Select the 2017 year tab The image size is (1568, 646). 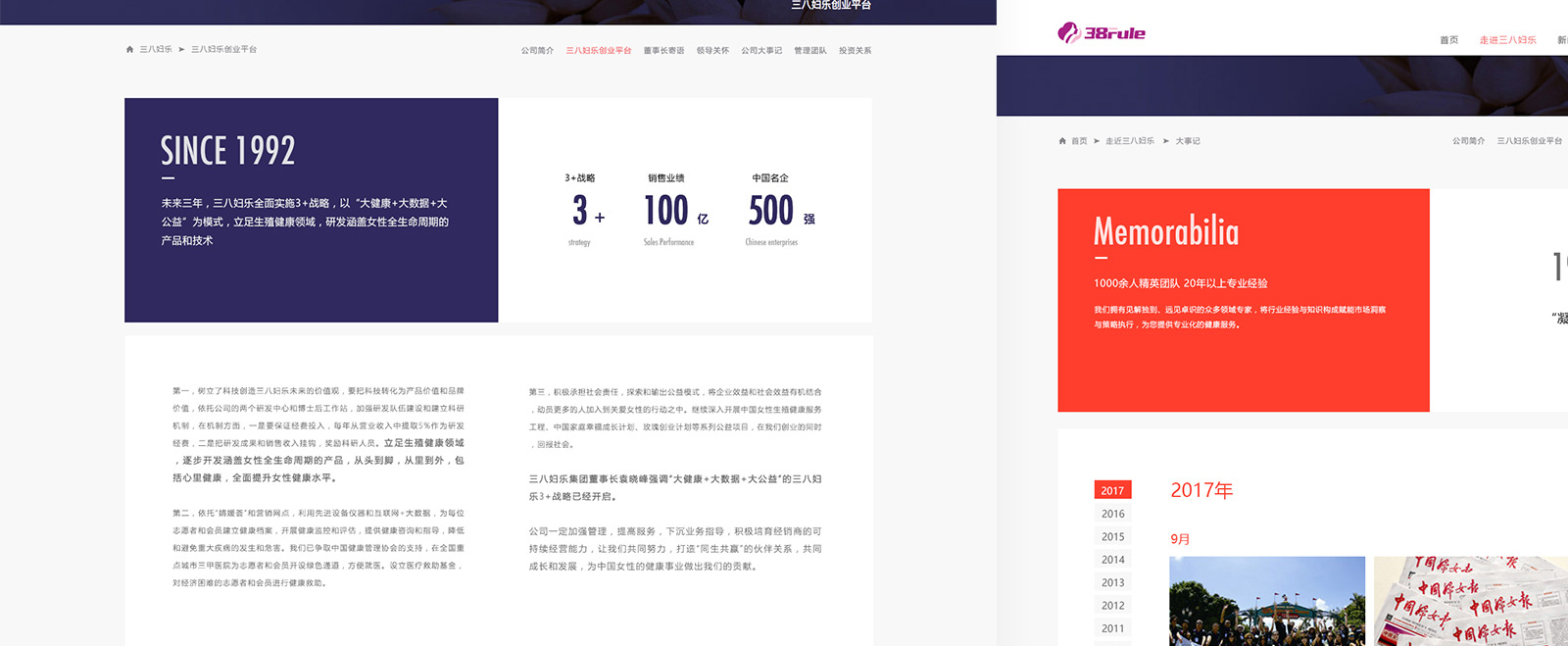[1112, 490]
